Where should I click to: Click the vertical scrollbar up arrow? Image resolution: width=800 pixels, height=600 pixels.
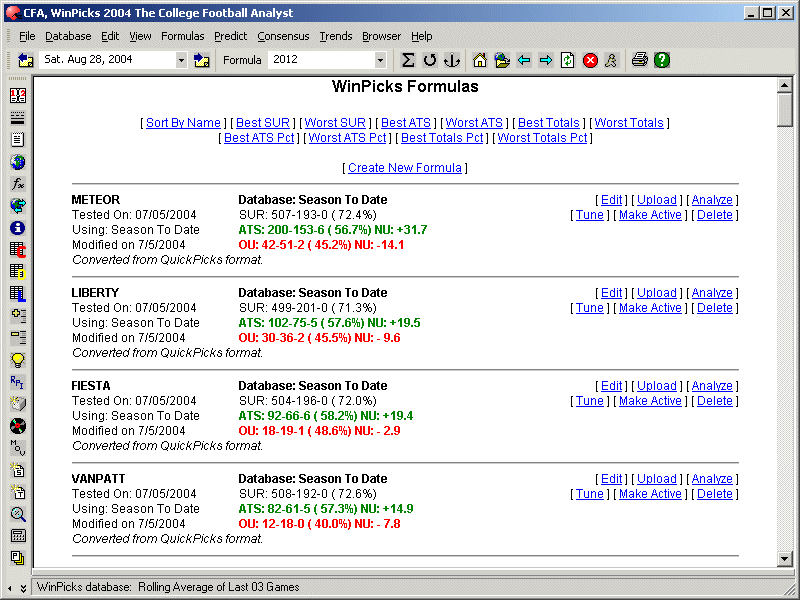pos(785,85)
